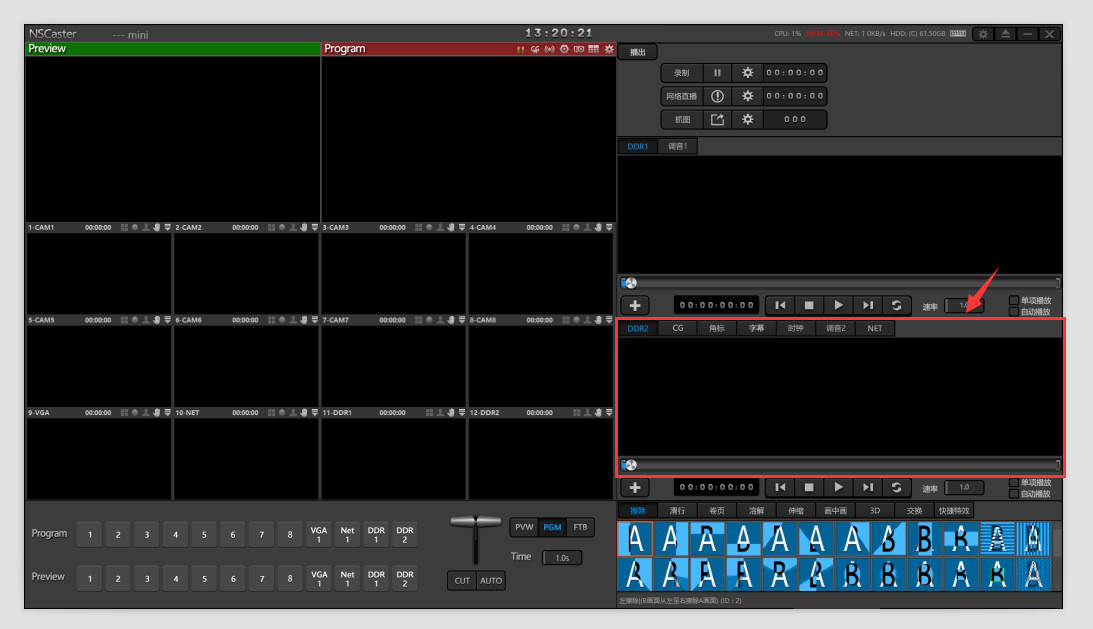Viewport: 1093px width, 629px height.
Task: Click the DDR2 playback progress slider
Action: [x=840, y=465]
